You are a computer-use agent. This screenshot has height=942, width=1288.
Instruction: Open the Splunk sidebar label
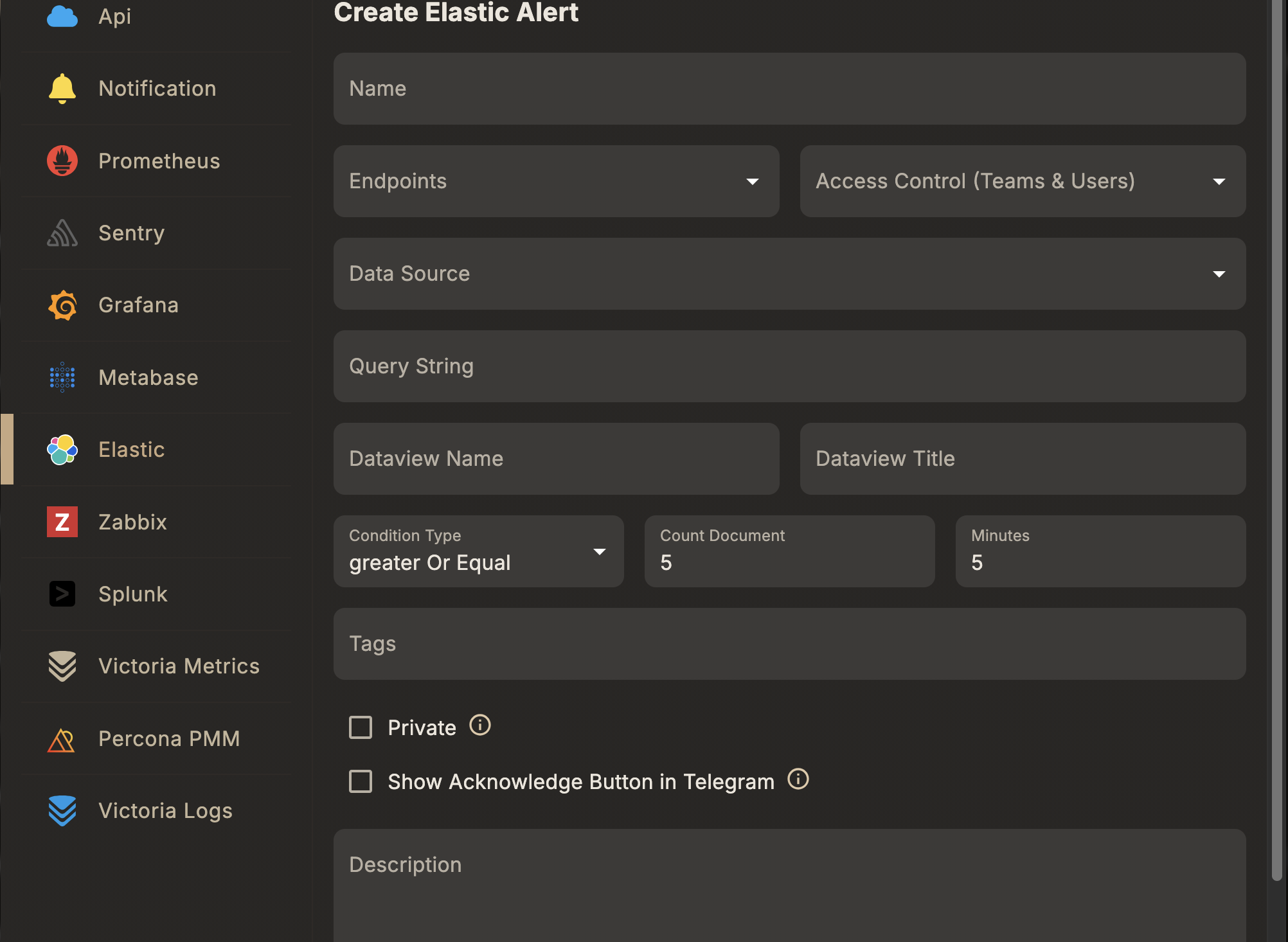pos(133,594)
